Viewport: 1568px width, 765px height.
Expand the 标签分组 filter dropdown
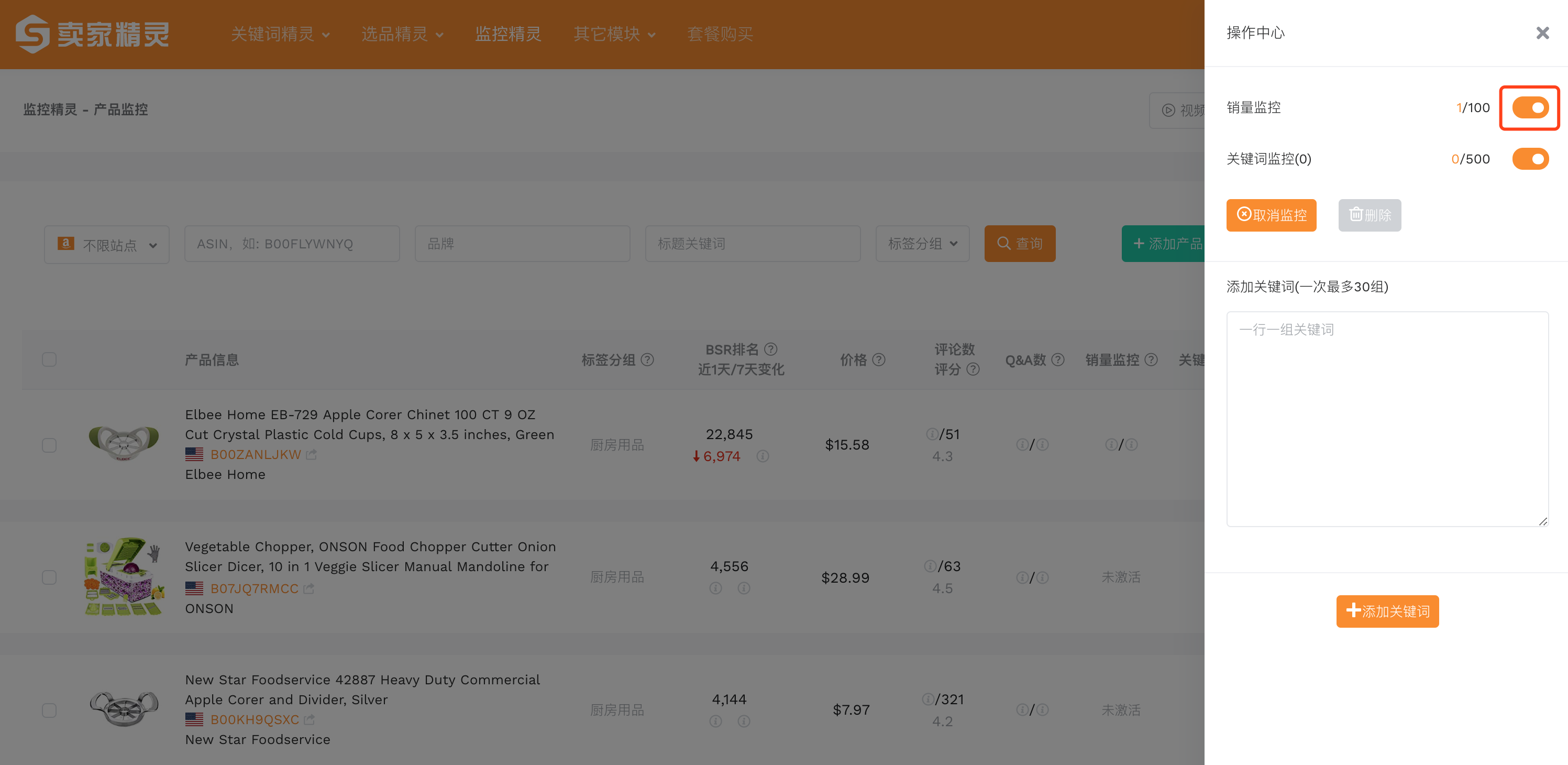tap(922, 244)
